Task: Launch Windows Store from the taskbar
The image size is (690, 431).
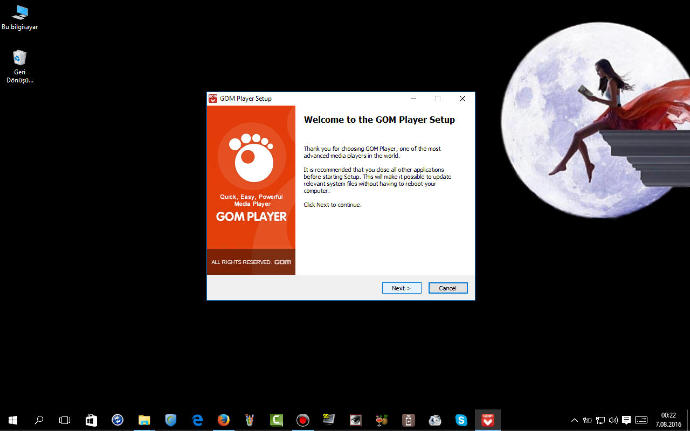Action: (x=91, y=420)
